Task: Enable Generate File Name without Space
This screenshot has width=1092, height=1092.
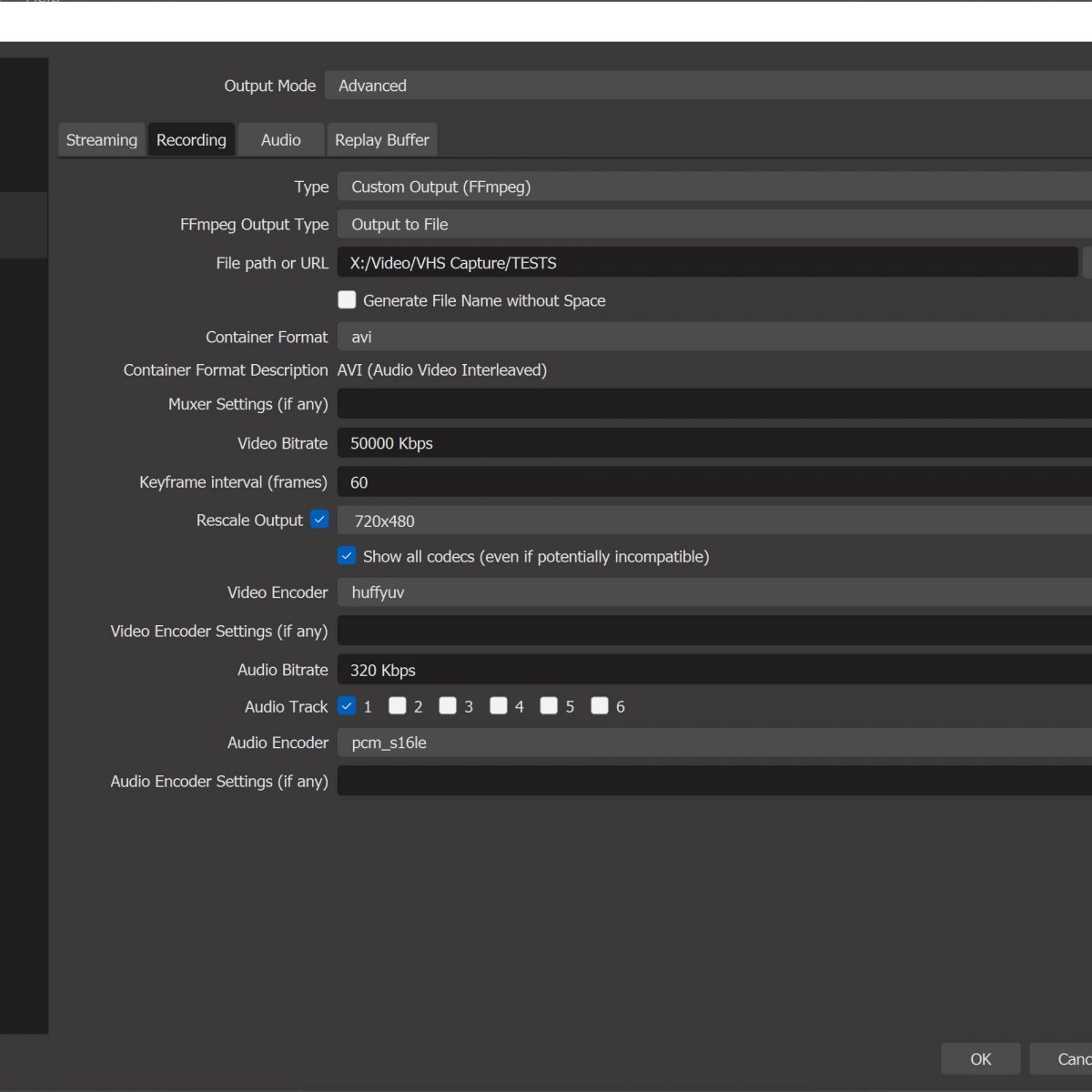Action: pyautogui.click(x=347, y=300)
